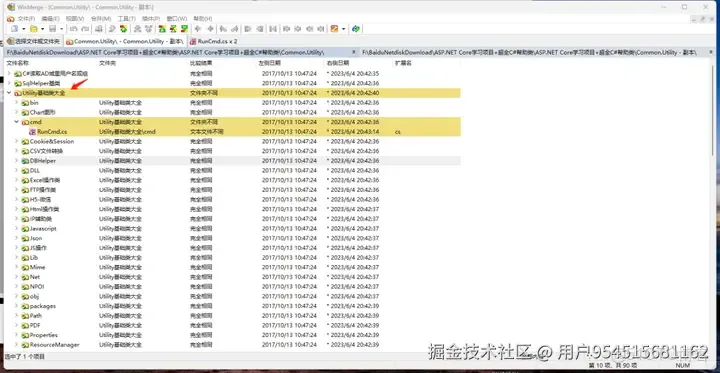Click the folder icon of the DBHelper row
Image resolution: width=720 pixels, height=373 pixels.
[25, 161]
